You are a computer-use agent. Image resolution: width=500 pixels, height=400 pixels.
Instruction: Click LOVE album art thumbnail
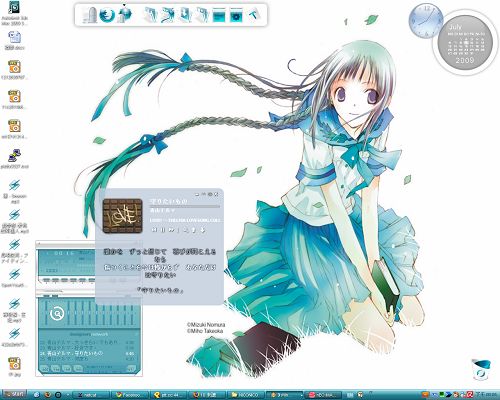coord(122,216)
